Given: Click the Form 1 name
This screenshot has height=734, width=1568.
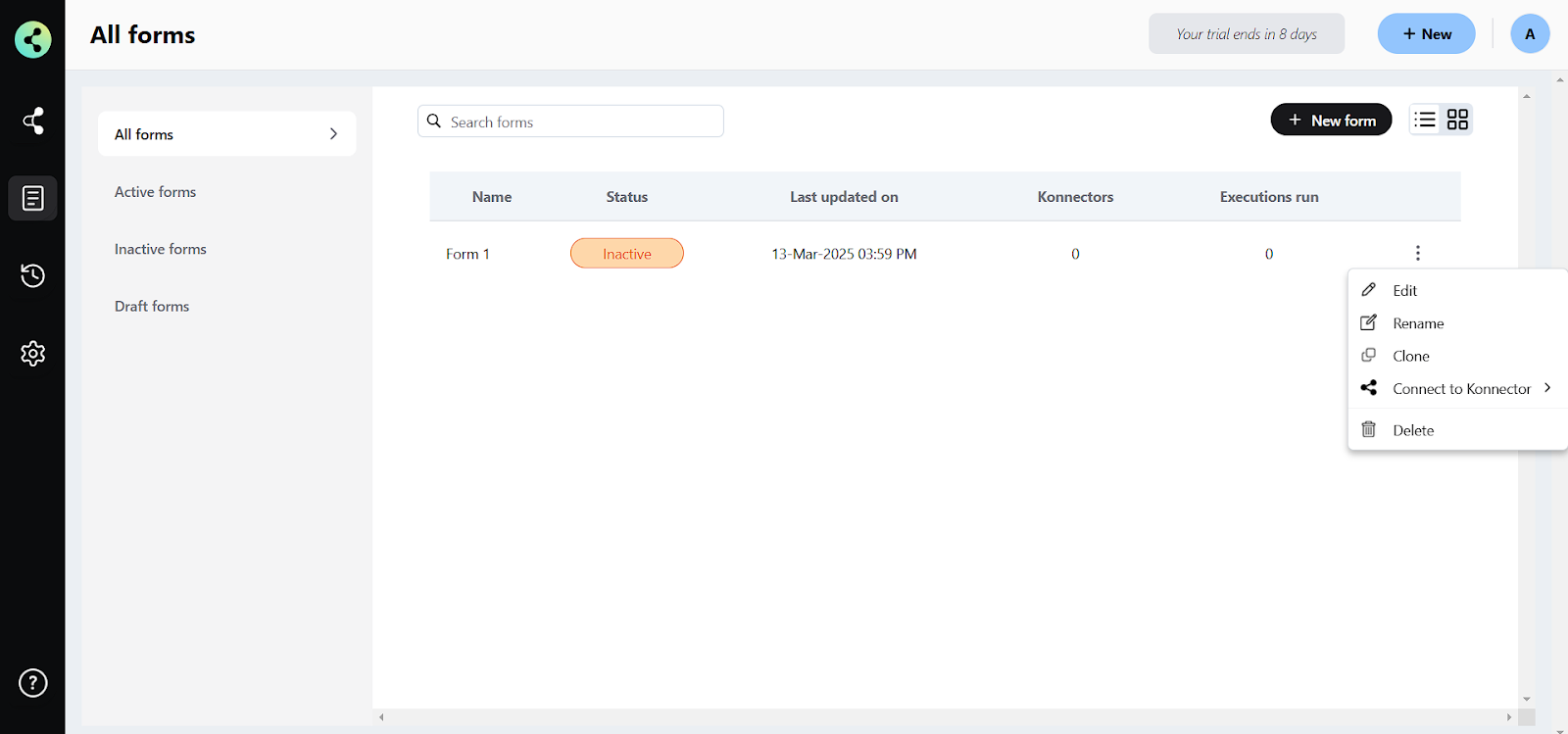Looking at the screenshot, I should (x=467, y=254).
